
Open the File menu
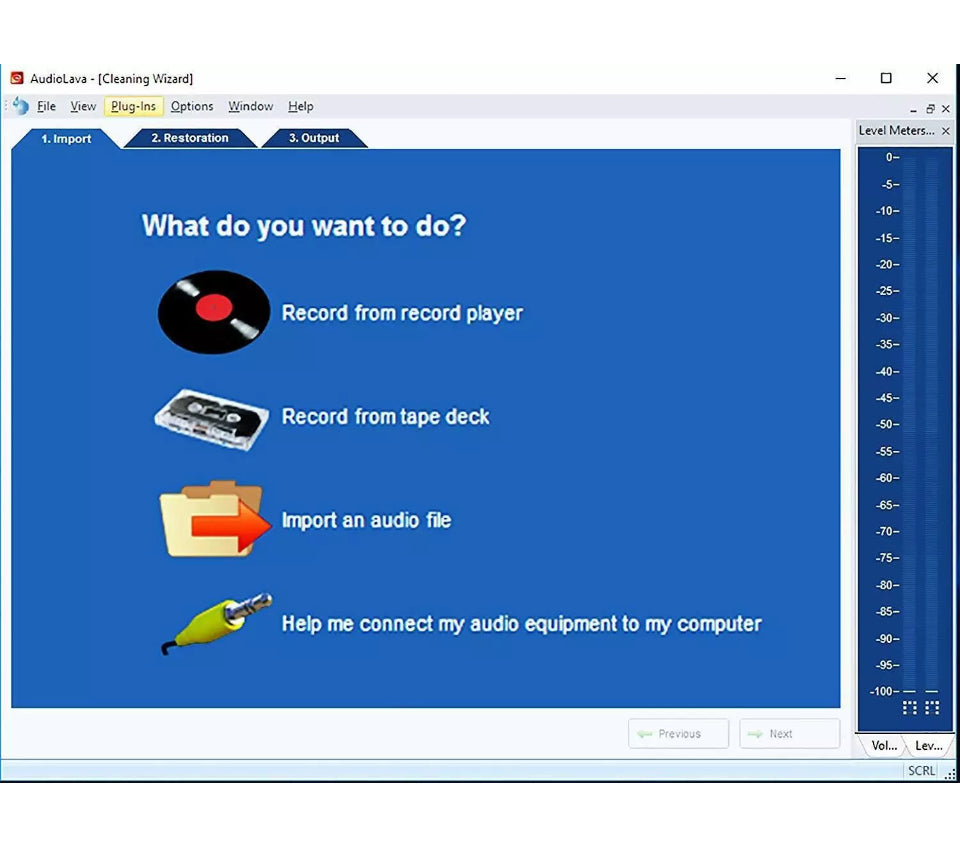pyautogui.click(x=46, y=106)
